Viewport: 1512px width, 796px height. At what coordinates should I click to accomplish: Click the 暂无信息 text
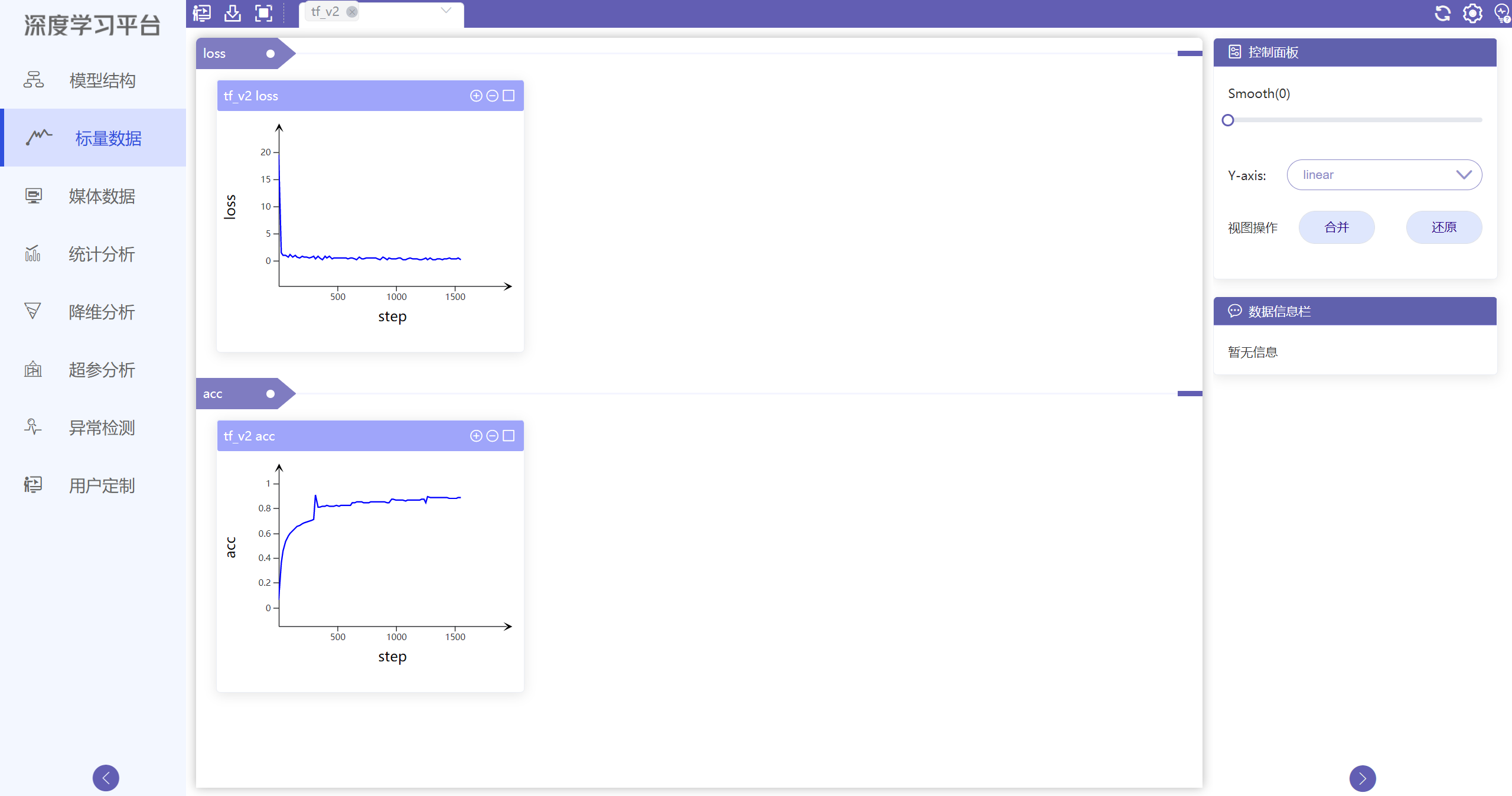1253,353
